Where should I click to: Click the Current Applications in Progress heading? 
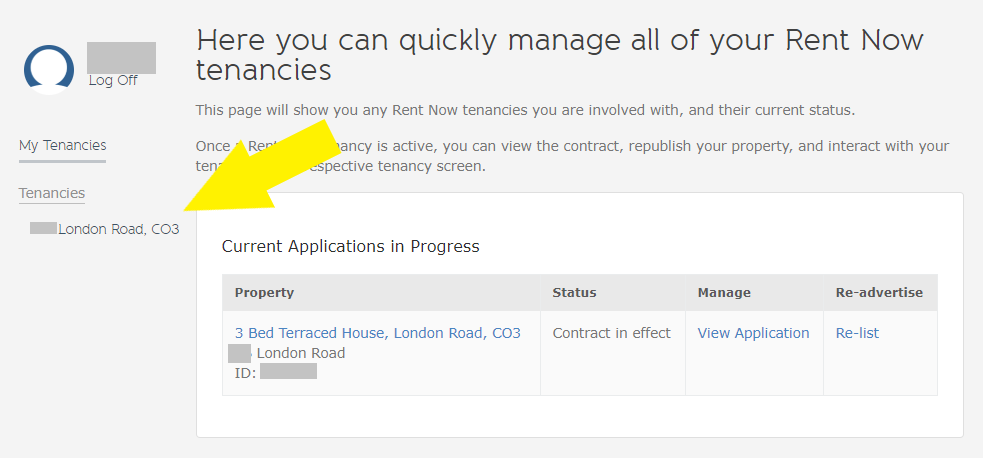click(350, 247)
